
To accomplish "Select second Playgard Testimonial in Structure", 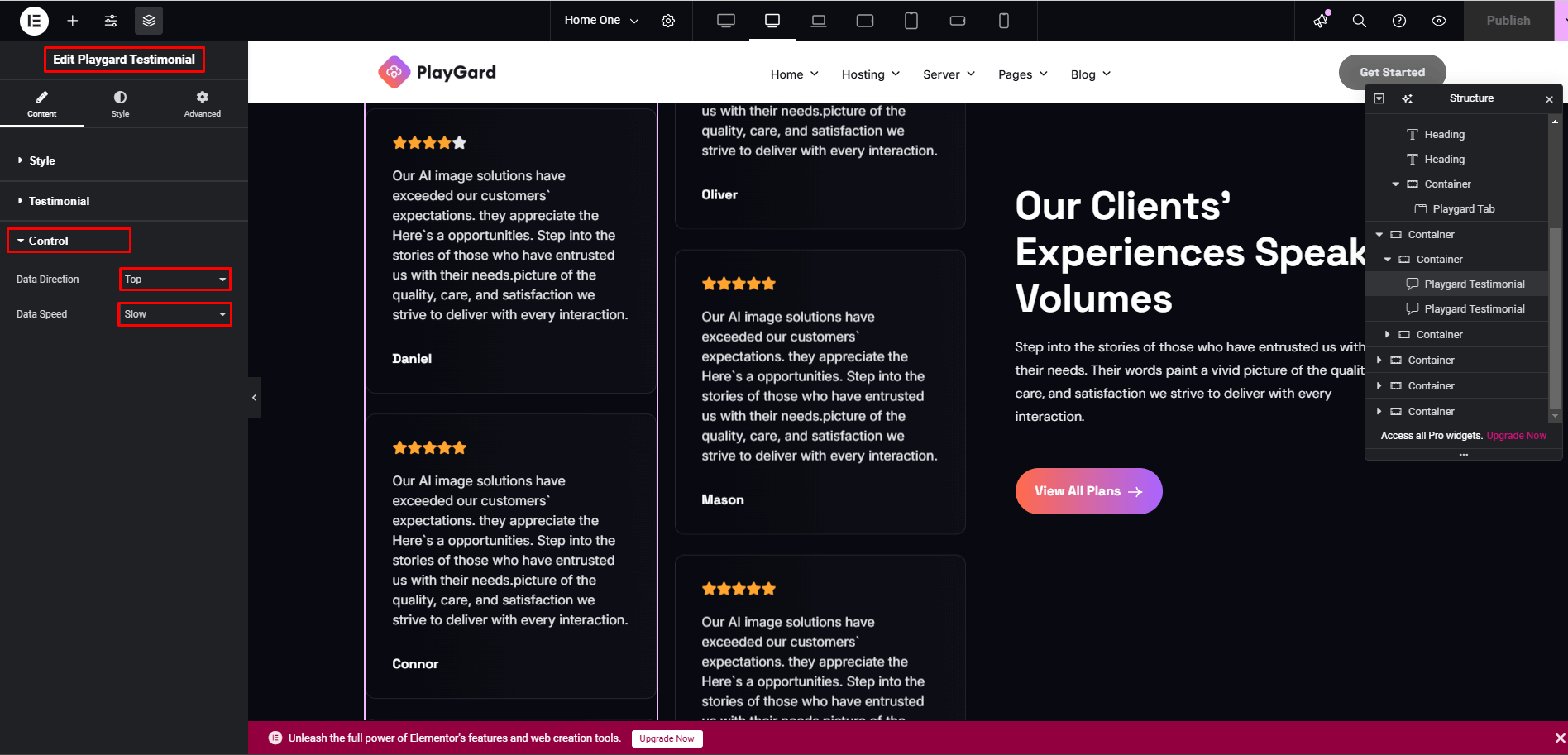I will [x=1474, y=308].
